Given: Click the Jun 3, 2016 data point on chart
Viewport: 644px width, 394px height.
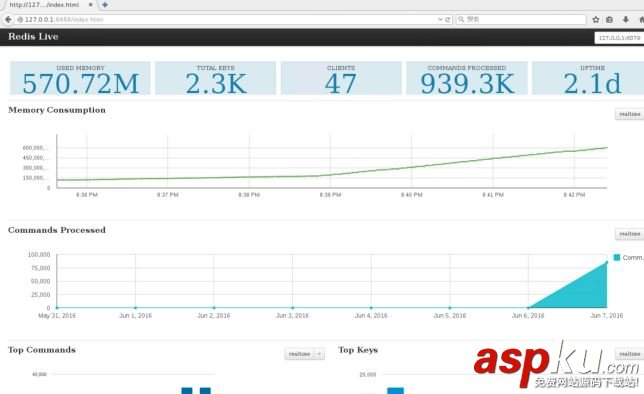Looking at the screenshot, I should click(292, 307).
